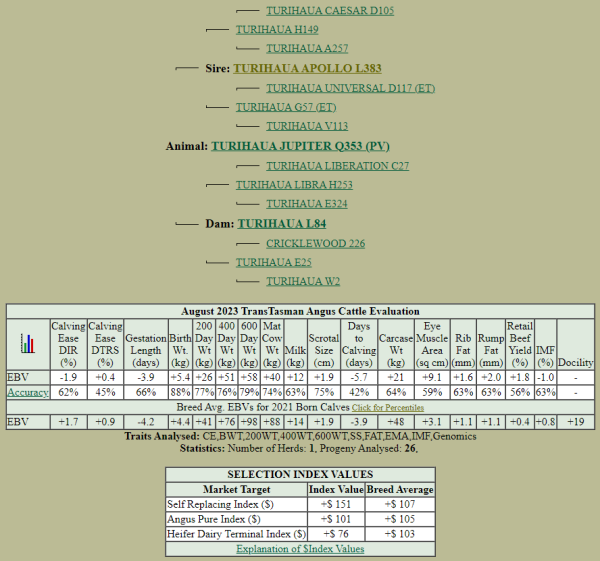Viewport: 600px width, 561px height.
Task: Select the Traits Analysed text line
Action: click(300, 437)
